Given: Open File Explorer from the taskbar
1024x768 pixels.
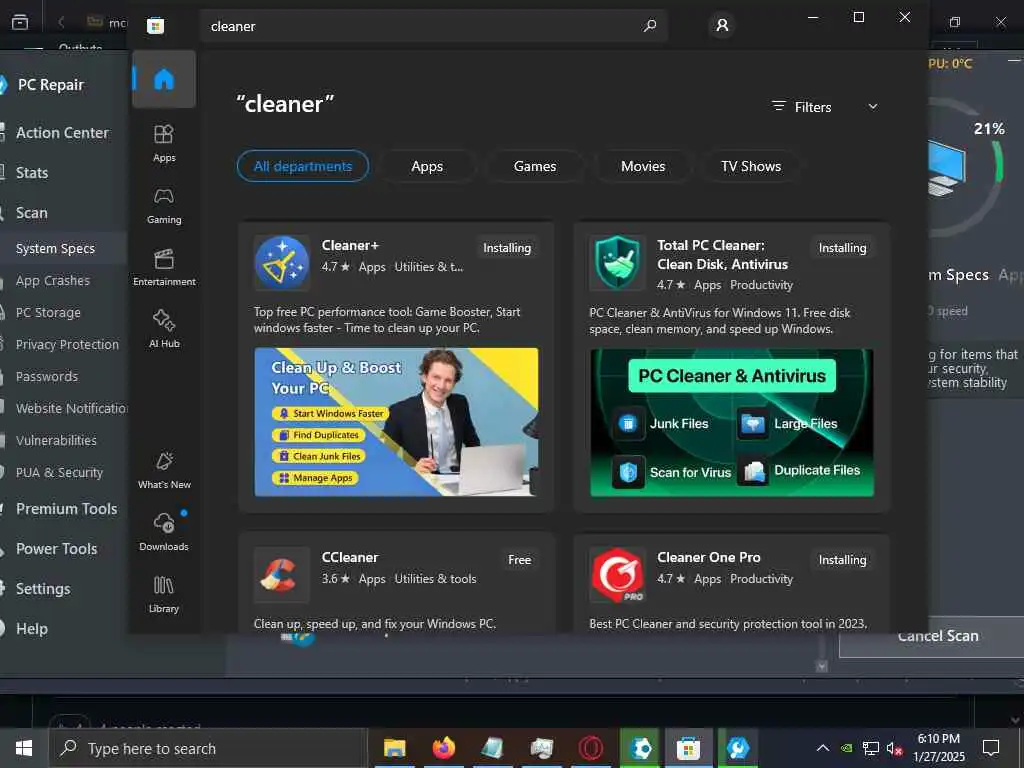Looking at the screenshot, I should (394, 748).
